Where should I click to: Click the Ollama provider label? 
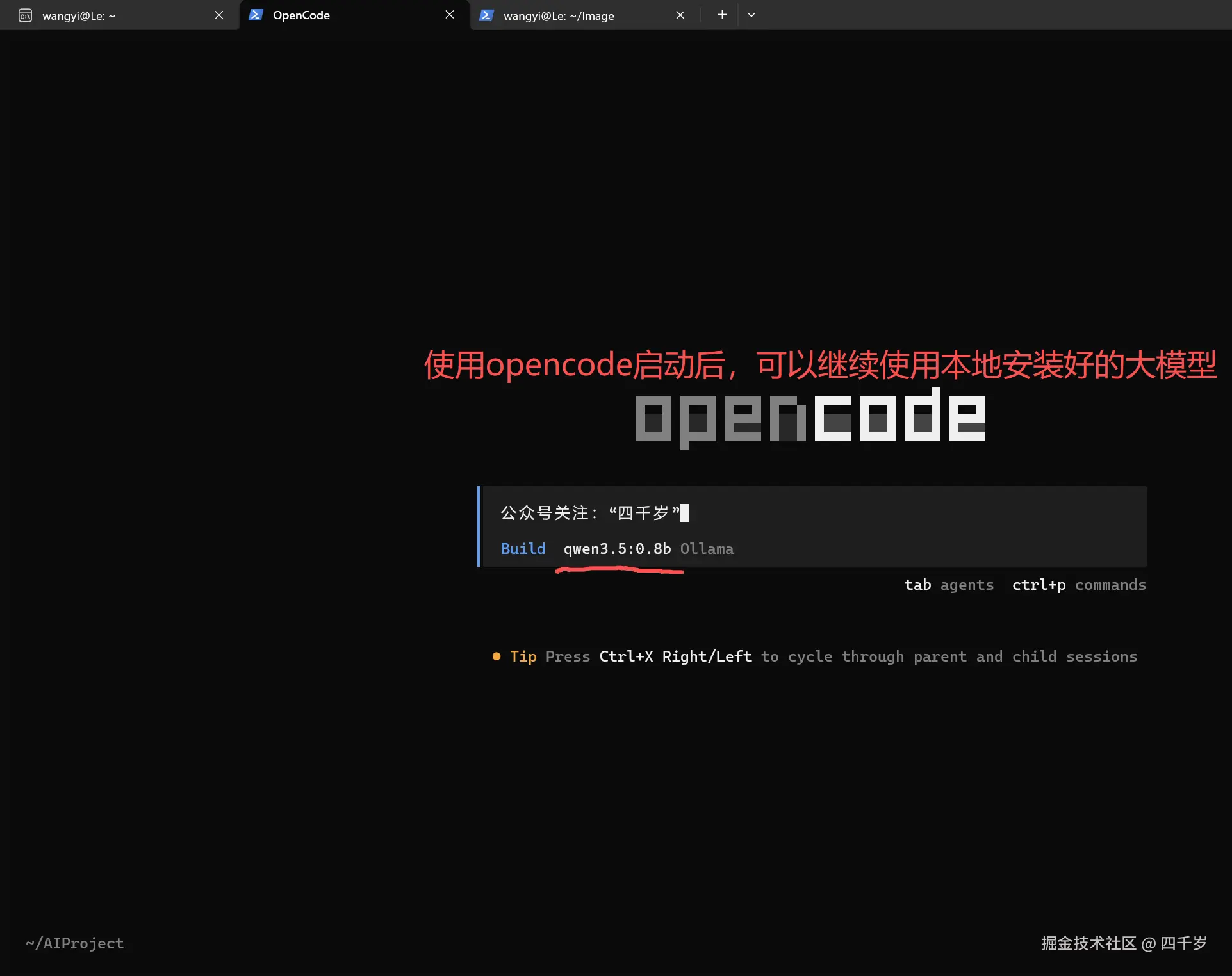pos(707,549)
